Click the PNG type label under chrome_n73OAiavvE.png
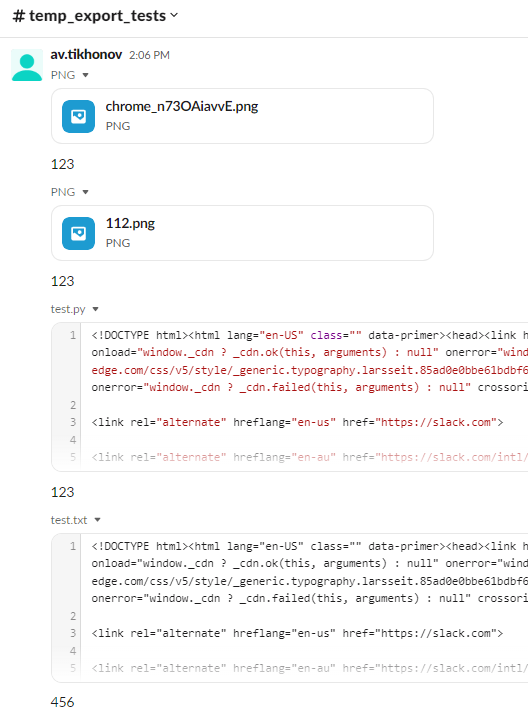 [x=118, y=126]
